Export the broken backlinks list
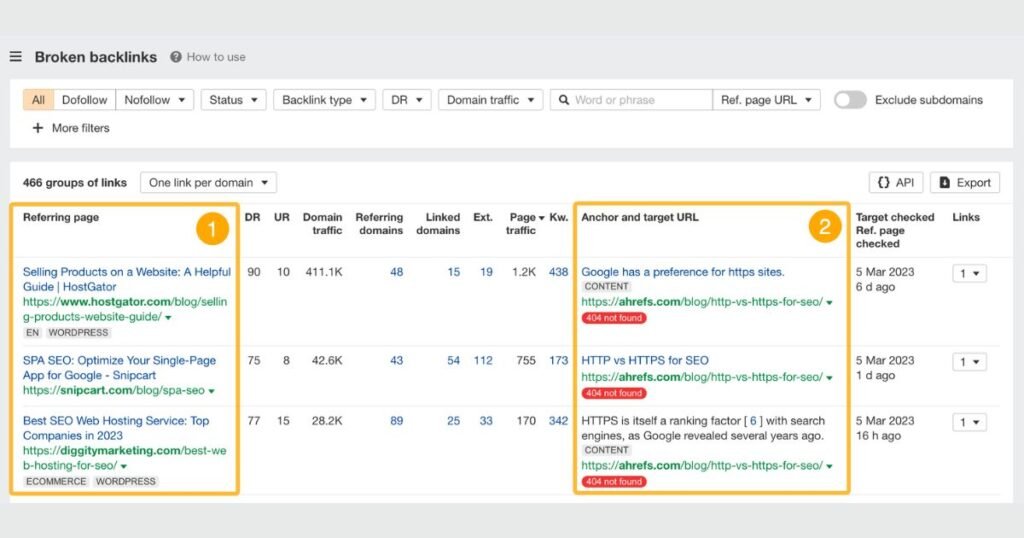The width and height of the screenshot is (1024, 538). (x=964, y=182)
